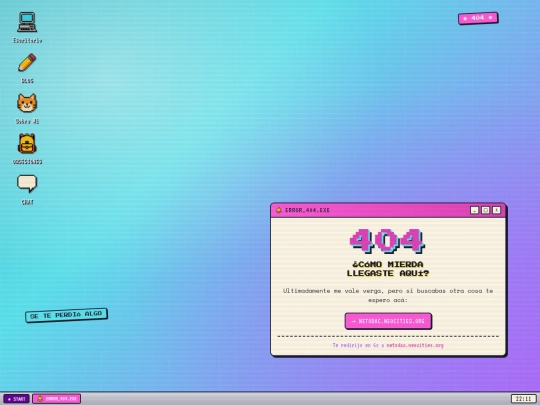The height and width of the screenshot is (405, 540).
Task: Open the Blog pencil icon
Action: tap(27, 68)
